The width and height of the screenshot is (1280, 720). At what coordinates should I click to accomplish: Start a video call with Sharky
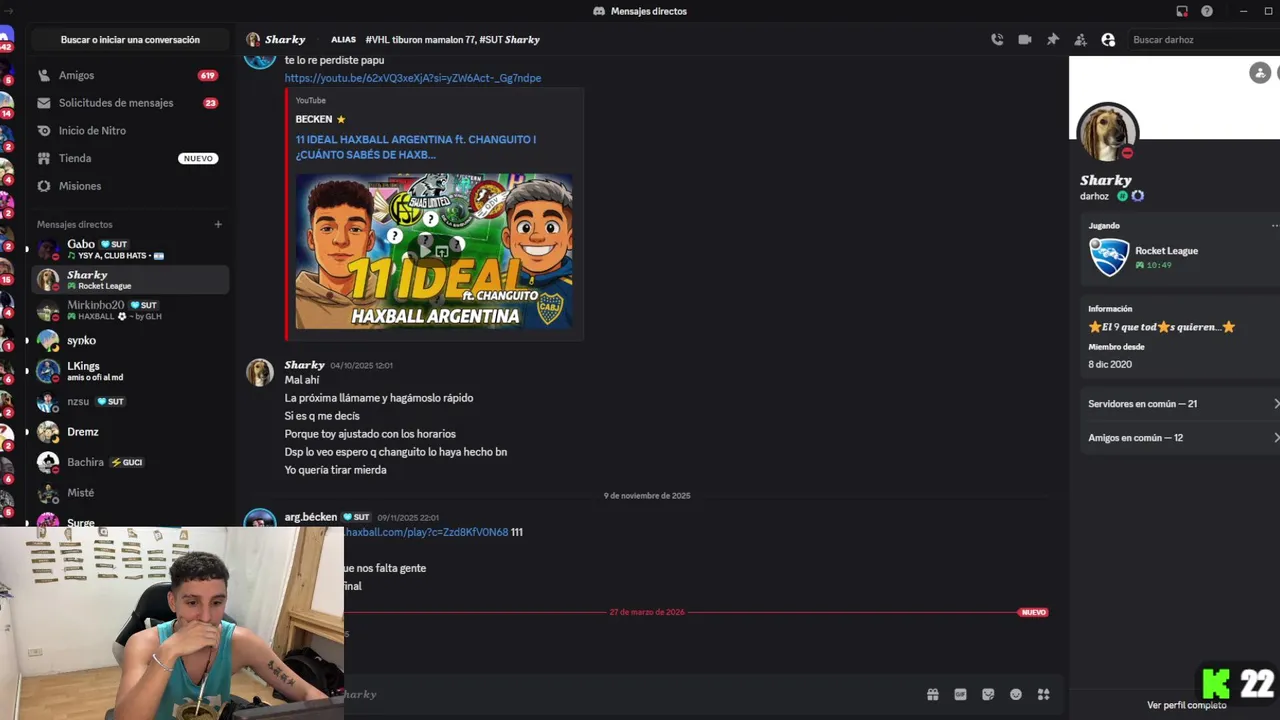coord(1025,40)
